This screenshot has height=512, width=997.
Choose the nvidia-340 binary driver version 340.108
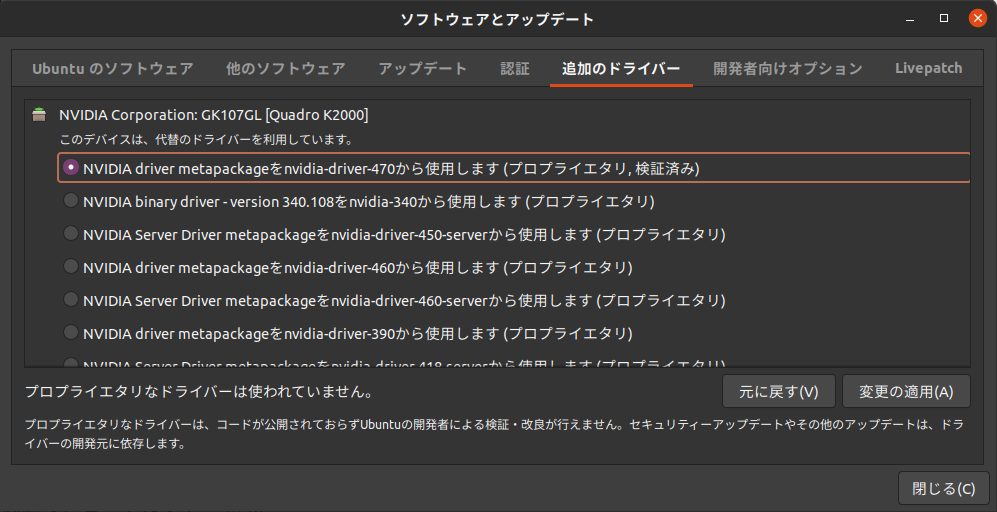71,201
